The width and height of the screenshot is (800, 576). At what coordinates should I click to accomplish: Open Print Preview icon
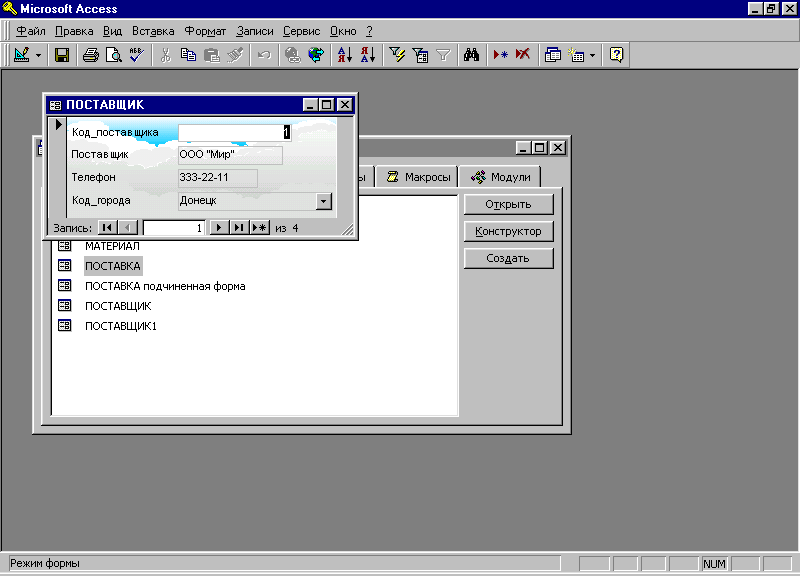[113, 55]
